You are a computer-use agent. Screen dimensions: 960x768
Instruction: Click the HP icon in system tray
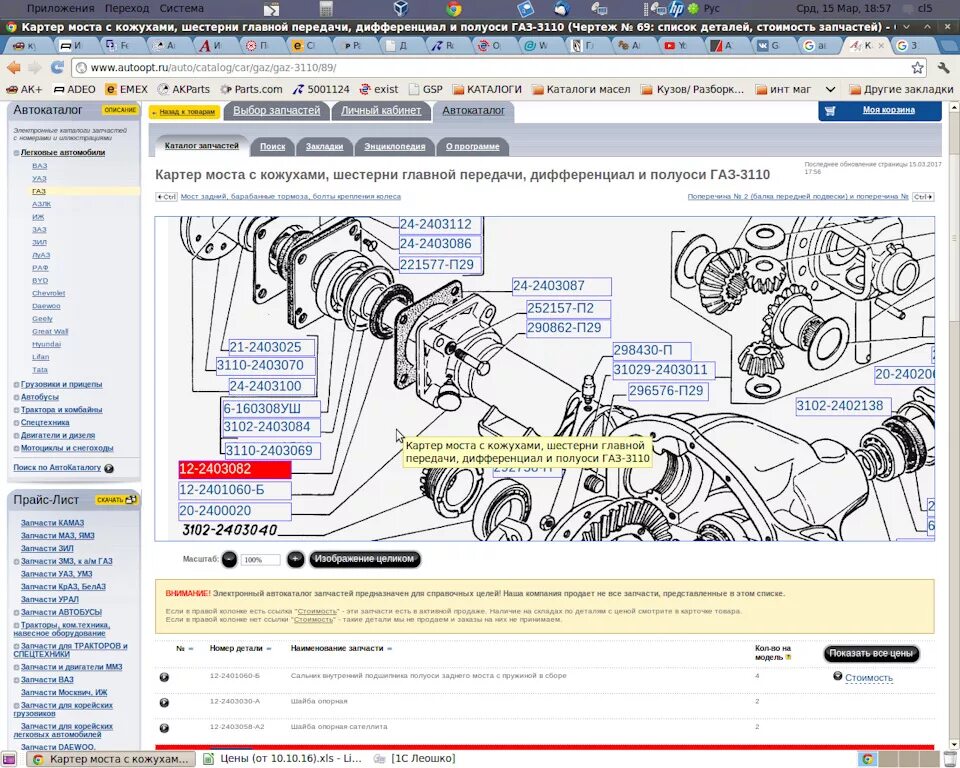point(676,9)
